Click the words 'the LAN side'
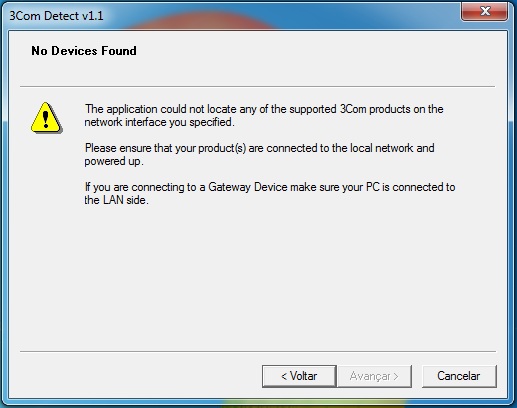The image size is (517, 408). (115, 200)
